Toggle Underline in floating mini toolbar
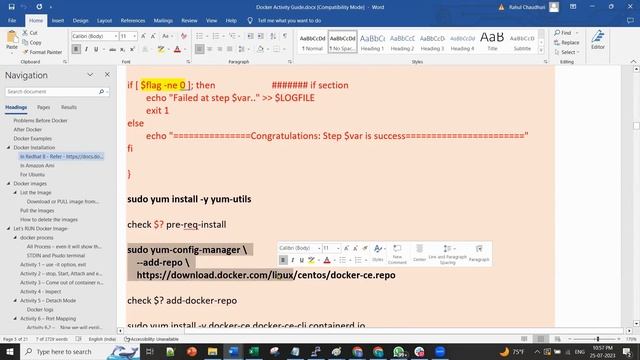 (302, 260)
